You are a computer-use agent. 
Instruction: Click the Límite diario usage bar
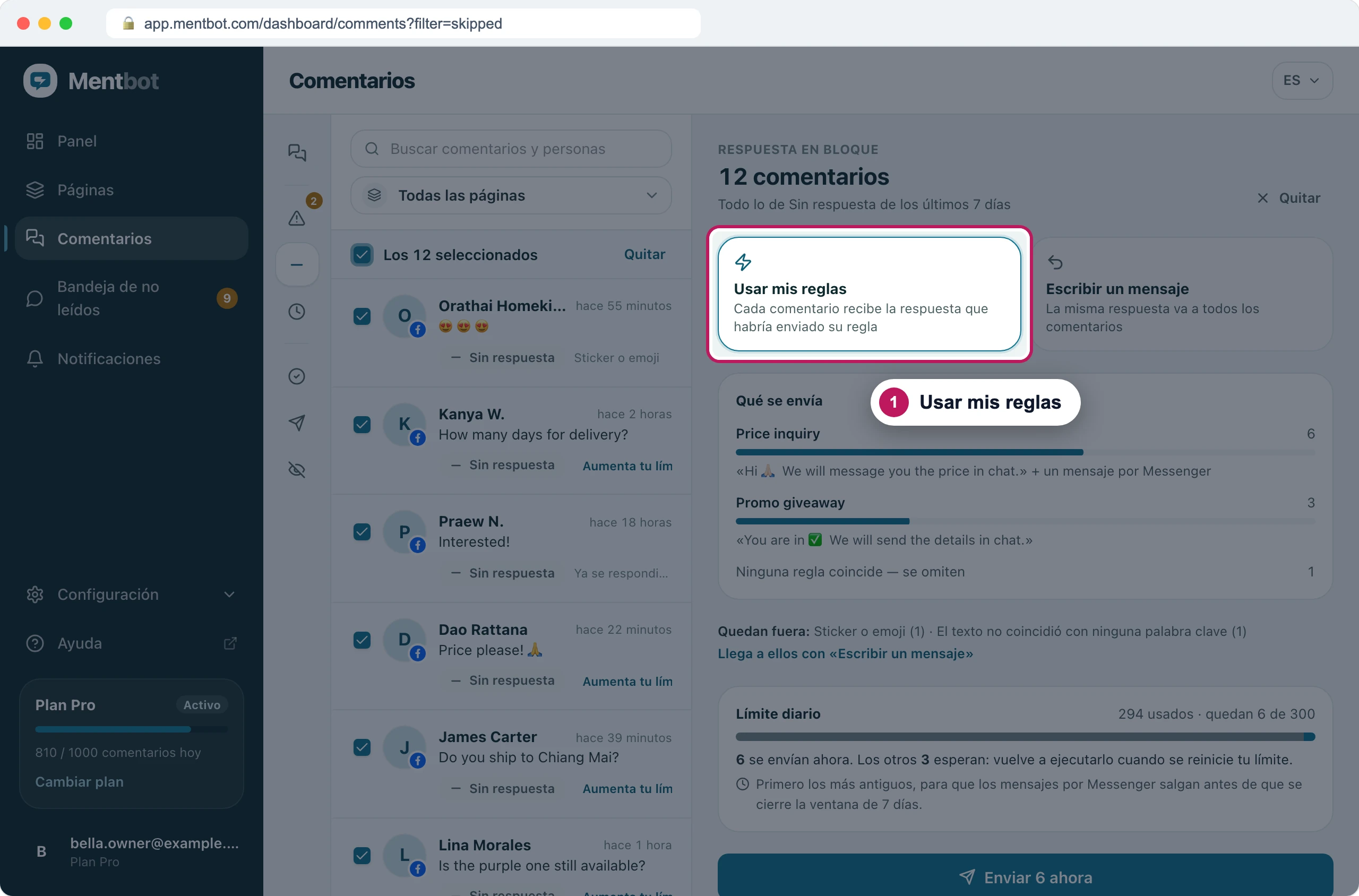pyautogui.click(x=1025, y=737)
